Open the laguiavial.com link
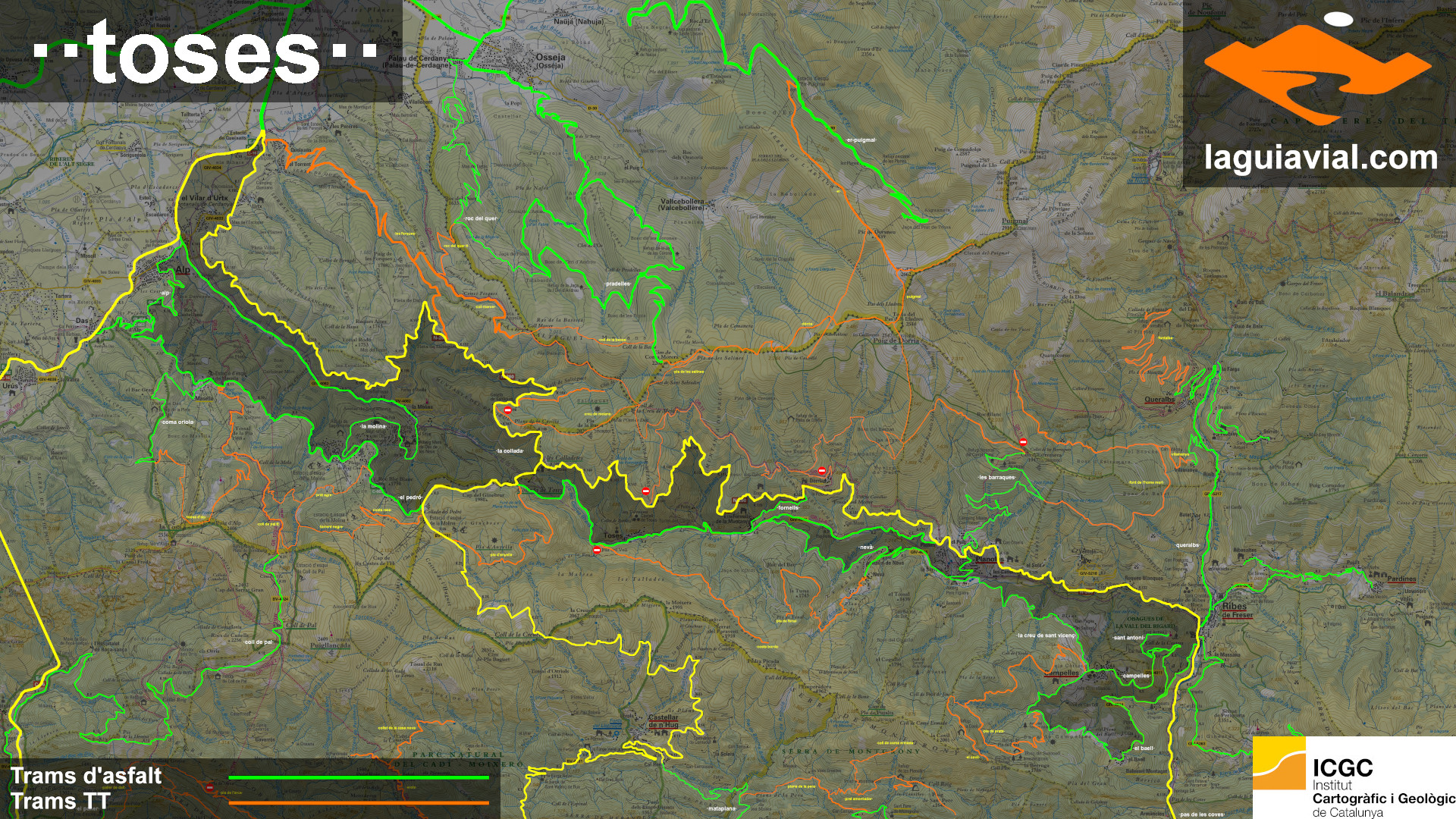This screenshot has height=819, width=1456. 1320,158
